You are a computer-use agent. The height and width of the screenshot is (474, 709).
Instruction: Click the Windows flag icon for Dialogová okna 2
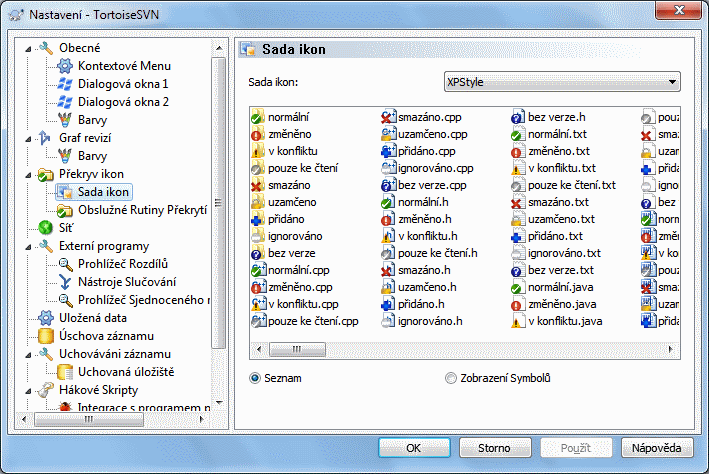pos(65,102)
